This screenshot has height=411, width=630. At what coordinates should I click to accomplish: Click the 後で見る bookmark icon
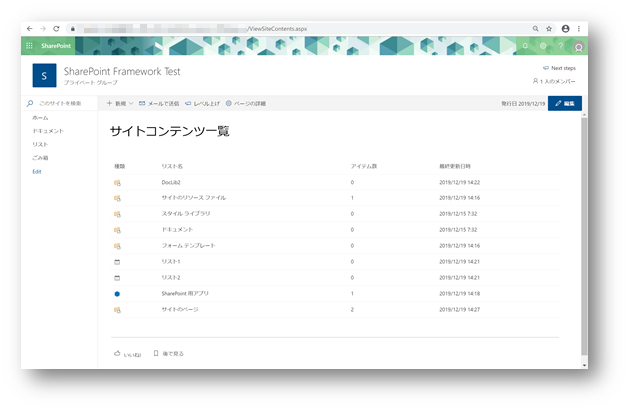pyautogui.click(x=156, y=353)
